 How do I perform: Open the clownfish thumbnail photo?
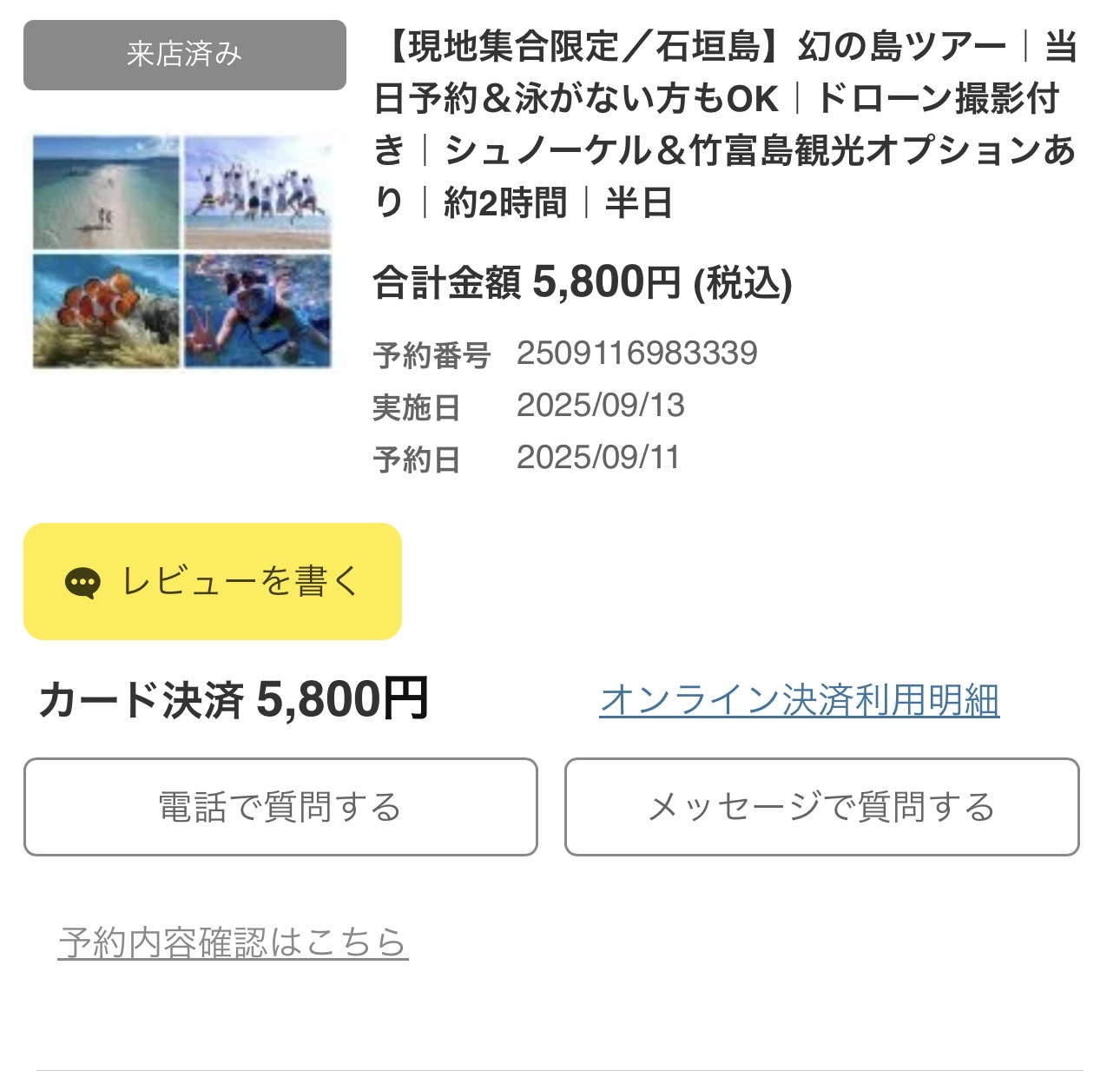pyautogui.click(x=106, y=310)
